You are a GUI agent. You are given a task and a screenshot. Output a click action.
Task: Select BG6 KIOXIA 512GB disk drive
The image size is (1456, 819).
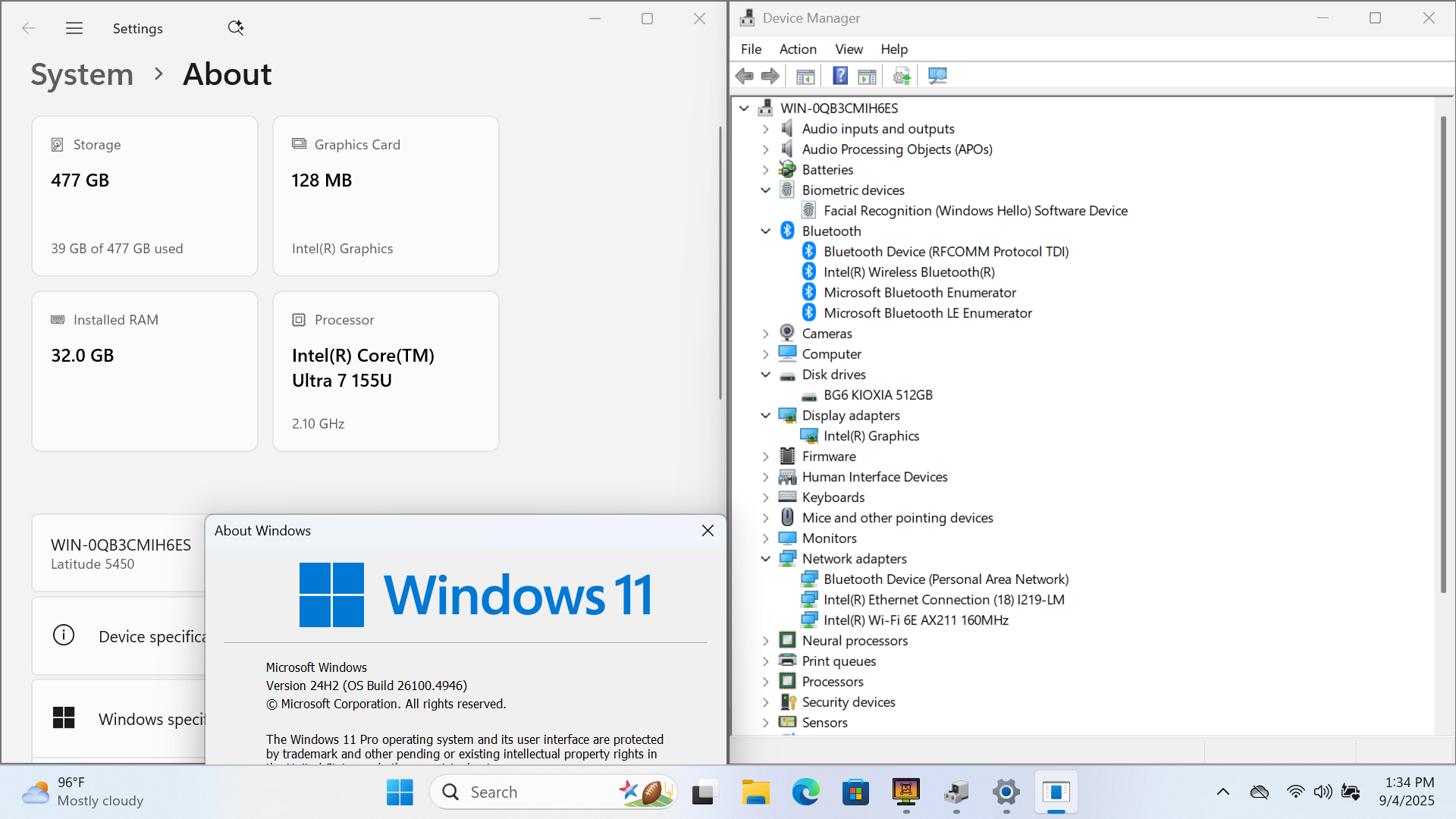point(878,395)
